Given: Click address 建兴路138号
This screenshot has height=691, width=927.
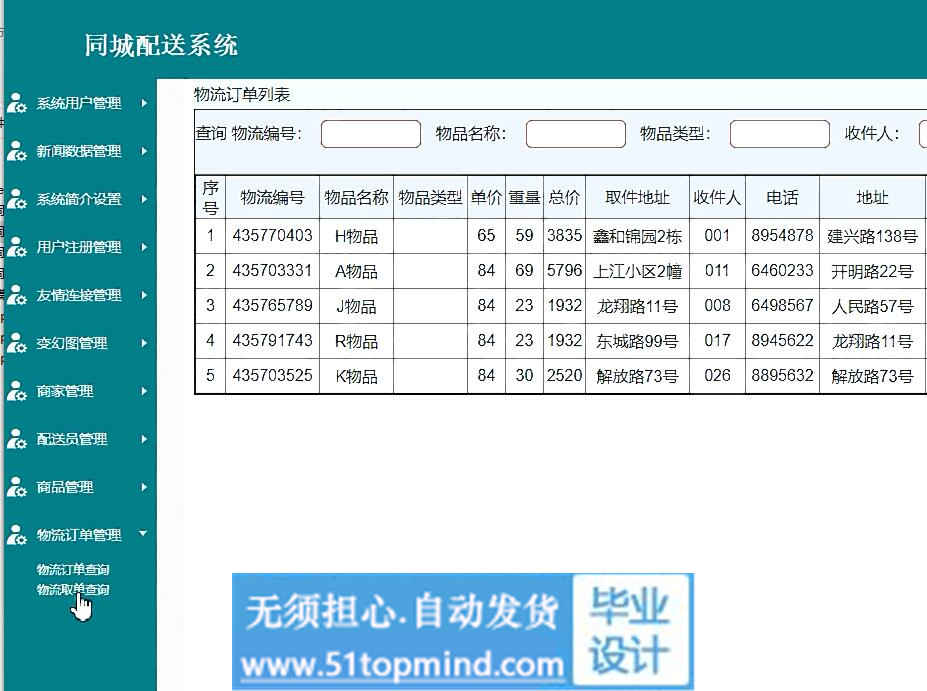Looking at the screenshot, I should 872,236.
